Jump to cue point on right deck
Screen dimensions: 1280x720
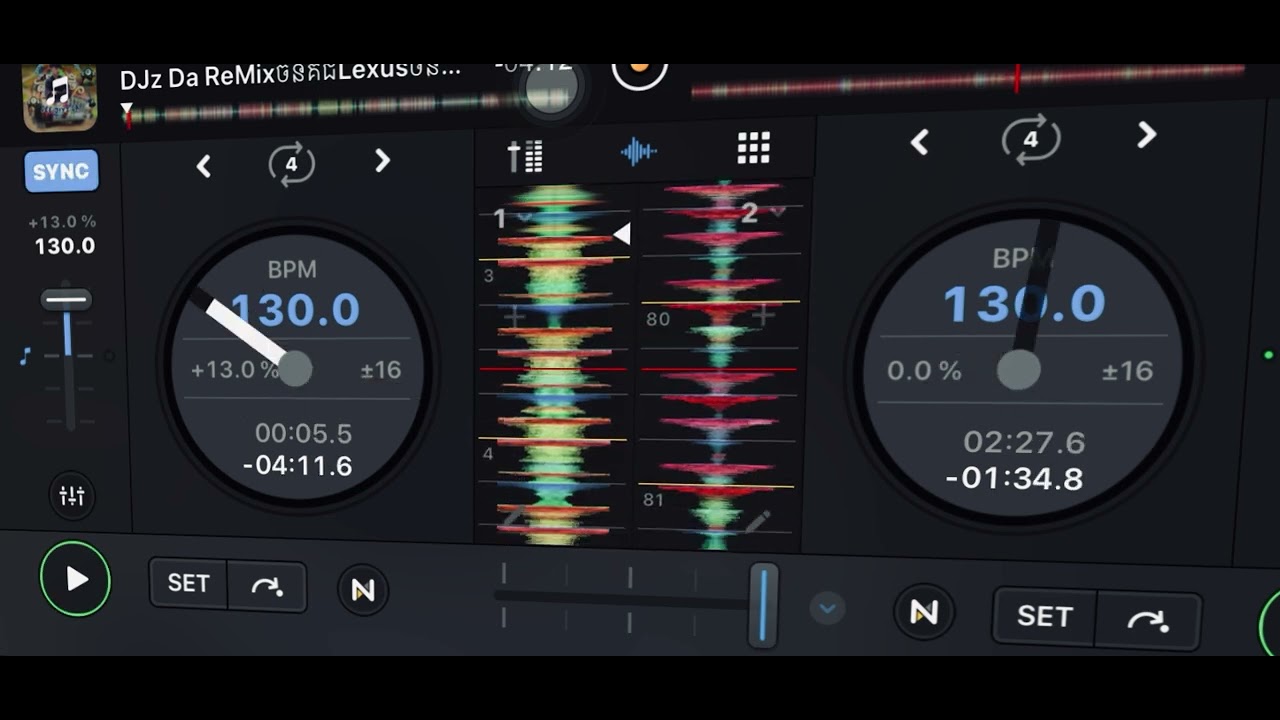pos(1148,621)
